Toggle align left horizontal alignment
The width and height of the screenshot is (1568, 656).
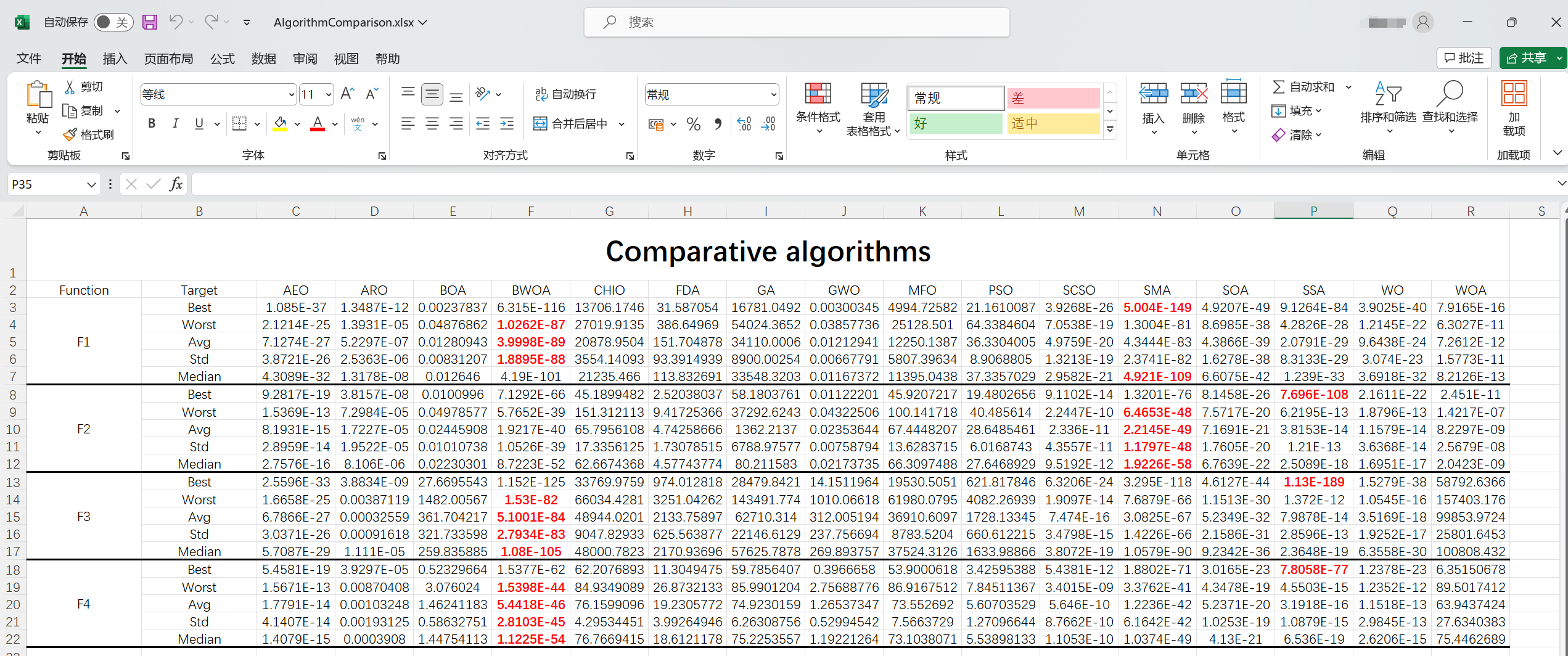(x=408, y=124)
